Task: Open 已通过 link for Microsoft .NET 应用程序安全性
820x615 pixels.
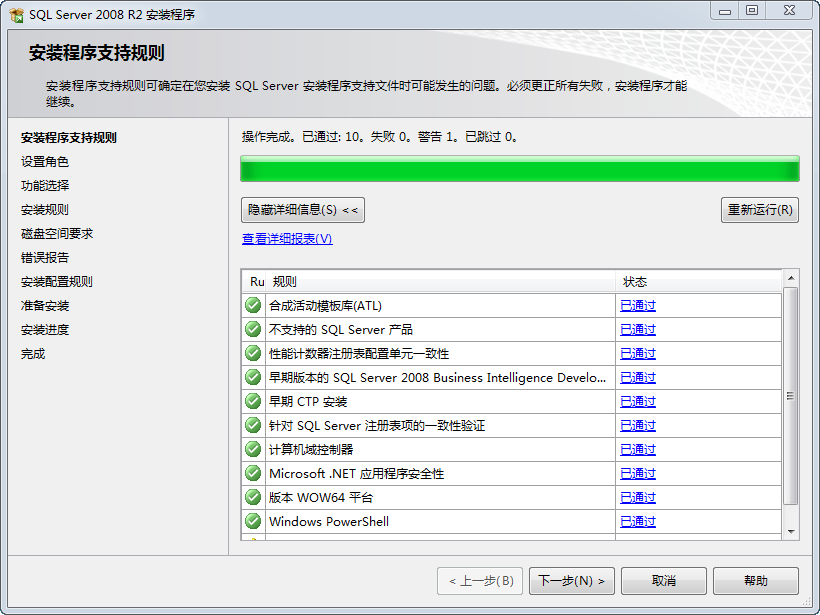Action: (637, 474)
